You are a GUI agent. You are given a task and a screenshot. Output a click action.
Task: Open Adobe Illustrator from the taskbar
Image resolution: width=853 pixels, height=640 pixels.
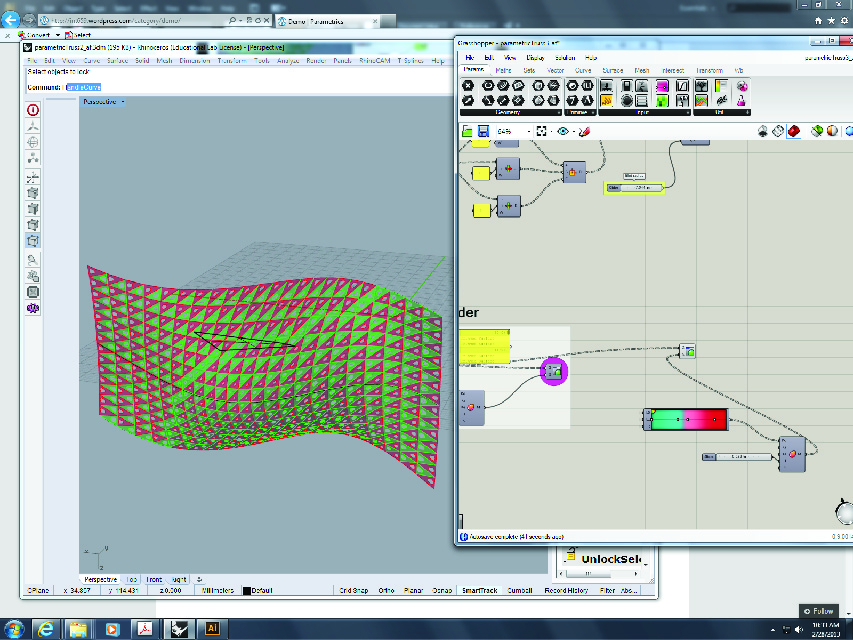coord(211,628)
